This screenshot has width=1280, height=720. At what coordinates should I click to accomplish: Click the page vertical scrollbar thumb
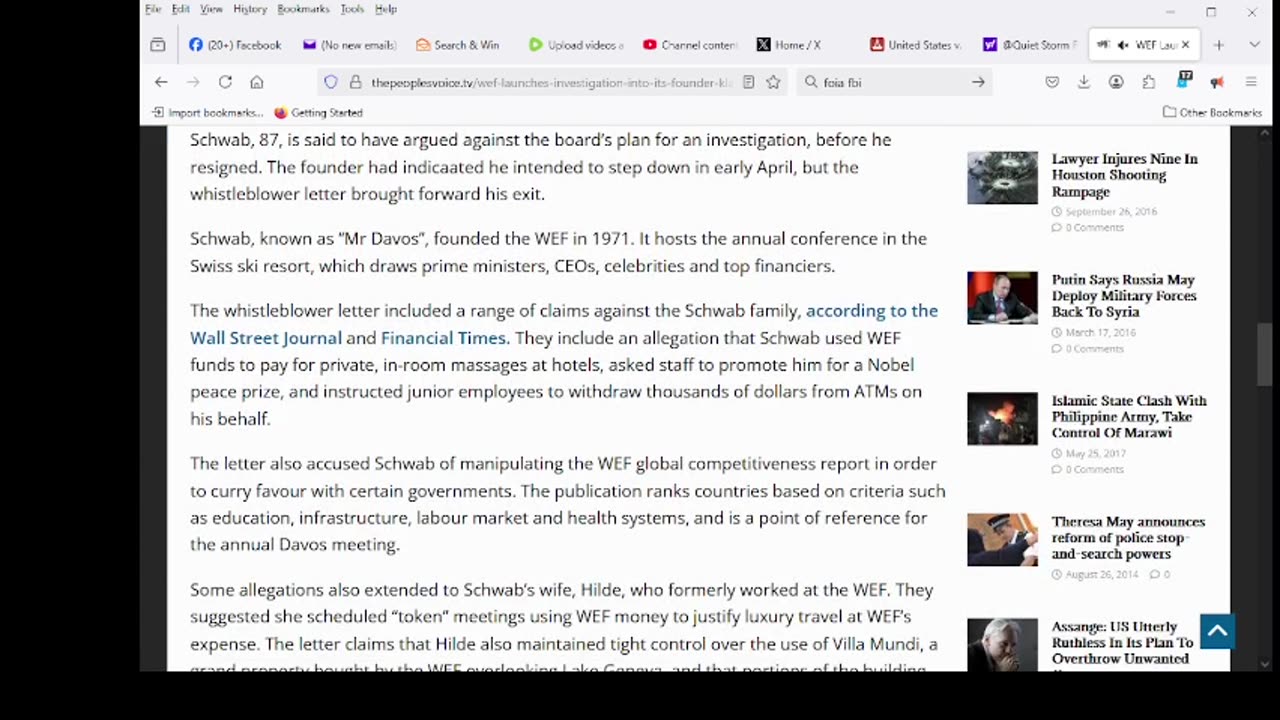1264,353
